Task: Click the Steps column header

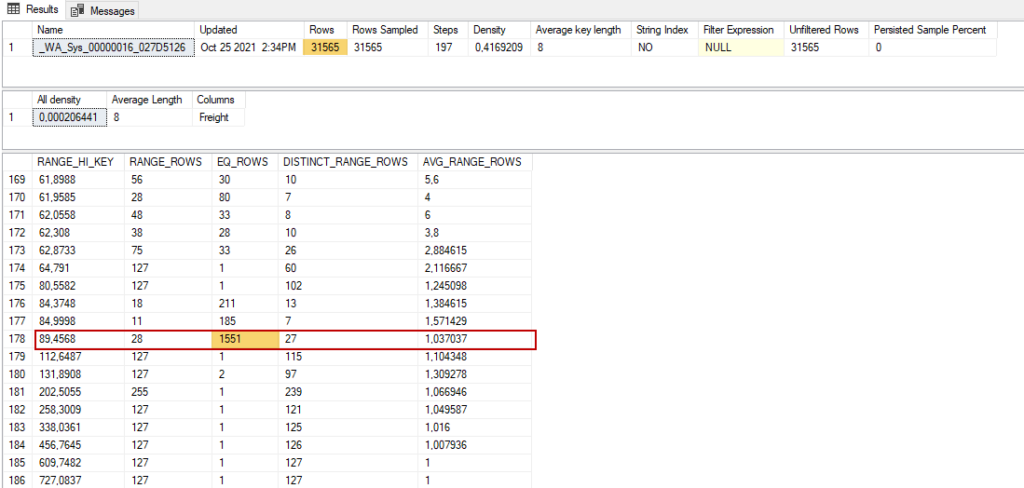Action: pyautogui.click(x=447, y=30)
